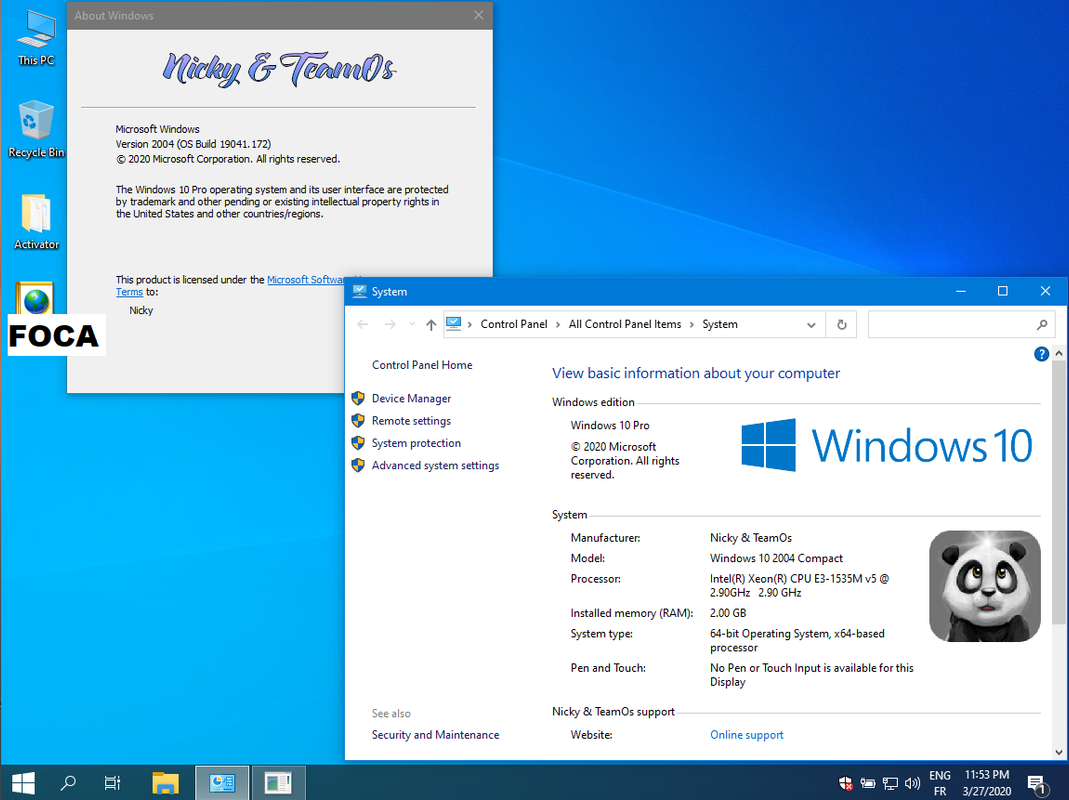Click the volume speaker tray icon

[x=912, y=783]
